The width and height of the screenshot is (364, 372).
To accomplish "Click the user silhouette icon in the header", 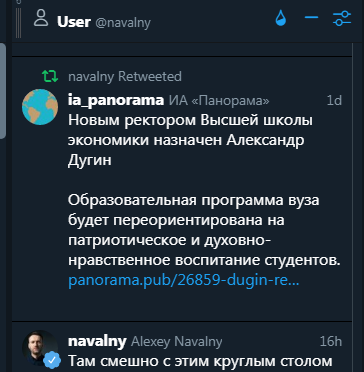I will pyautogui.click(x=42, y=18).
